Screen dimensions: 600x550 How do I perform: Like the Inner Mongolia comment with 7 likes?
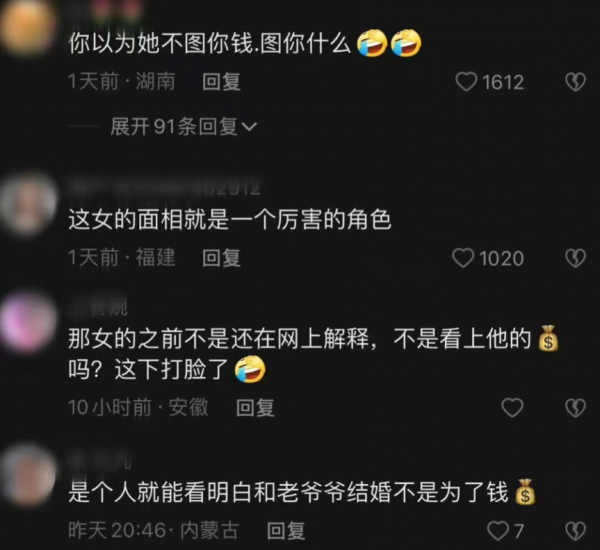[x=498, y=531]
